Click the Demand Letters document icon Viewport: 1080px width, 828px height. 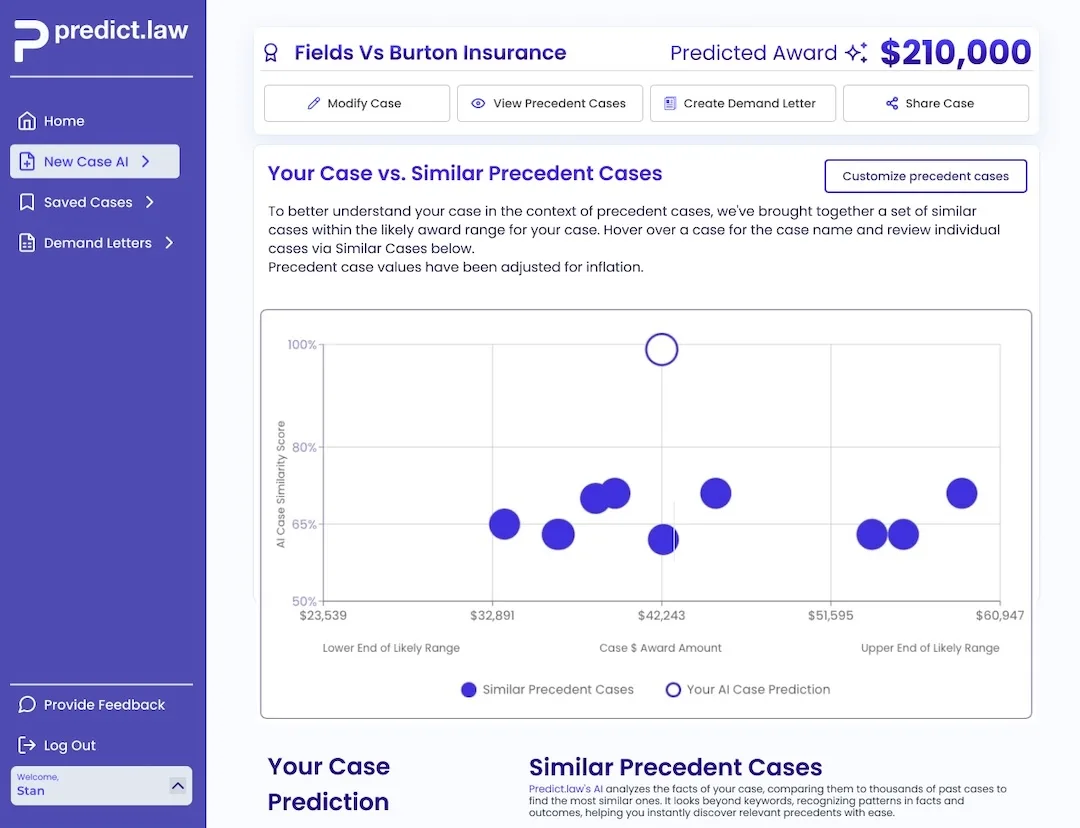tap(27, 243)
